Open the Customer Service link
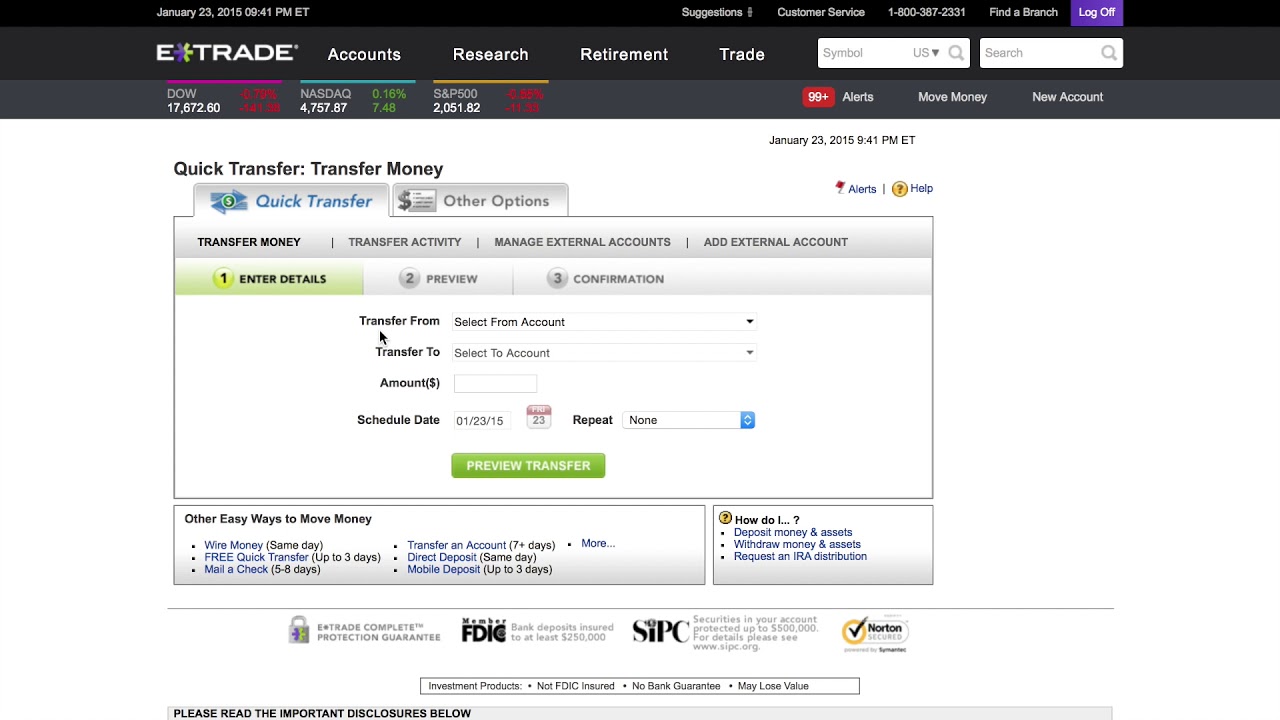Screen dimensions: 1280x720 pos(821,12)
